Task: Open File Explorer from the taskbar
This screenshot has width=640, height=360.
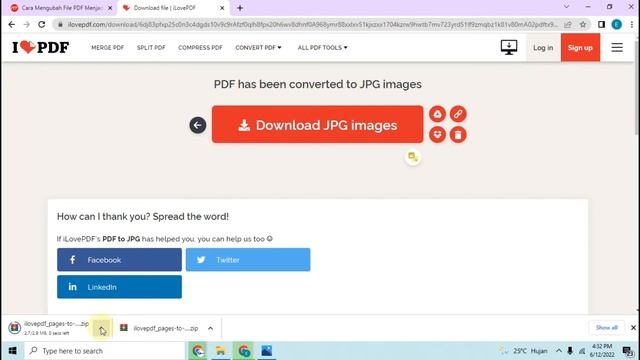Action: tap(220, 351)
